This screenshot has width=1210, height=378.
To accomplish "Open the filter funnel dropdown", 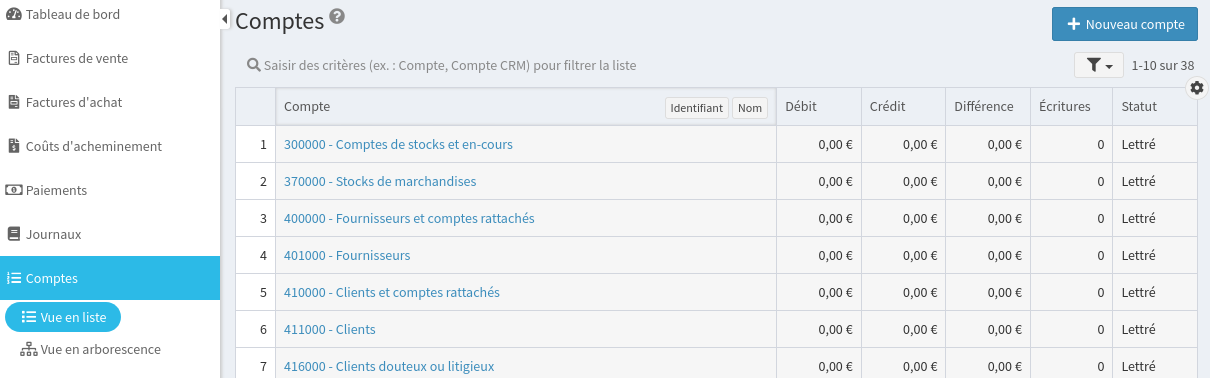I will coord(1098,65).
